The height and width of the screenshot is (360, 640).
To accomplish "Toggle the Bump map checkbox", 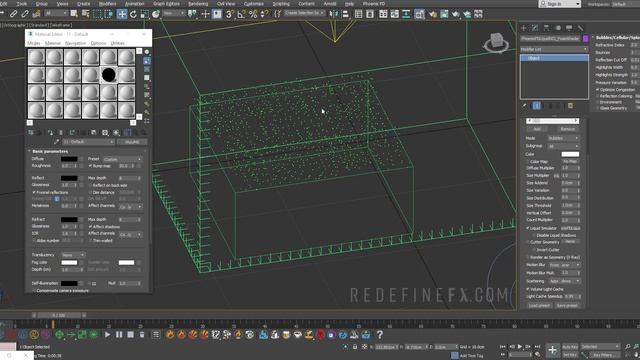I will pyautogui.click(x=91, y=166).
